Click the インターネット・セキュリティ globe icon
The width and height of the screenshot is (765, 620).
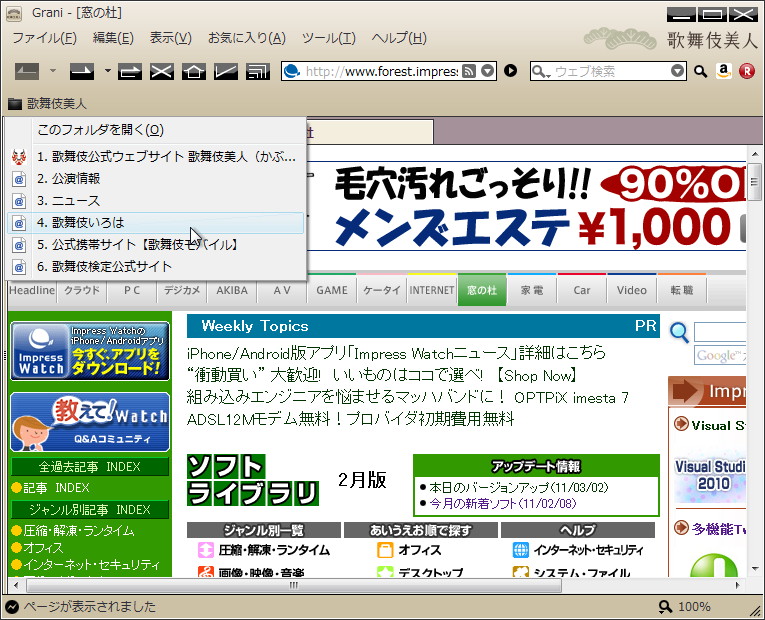[x=521, y=550]
